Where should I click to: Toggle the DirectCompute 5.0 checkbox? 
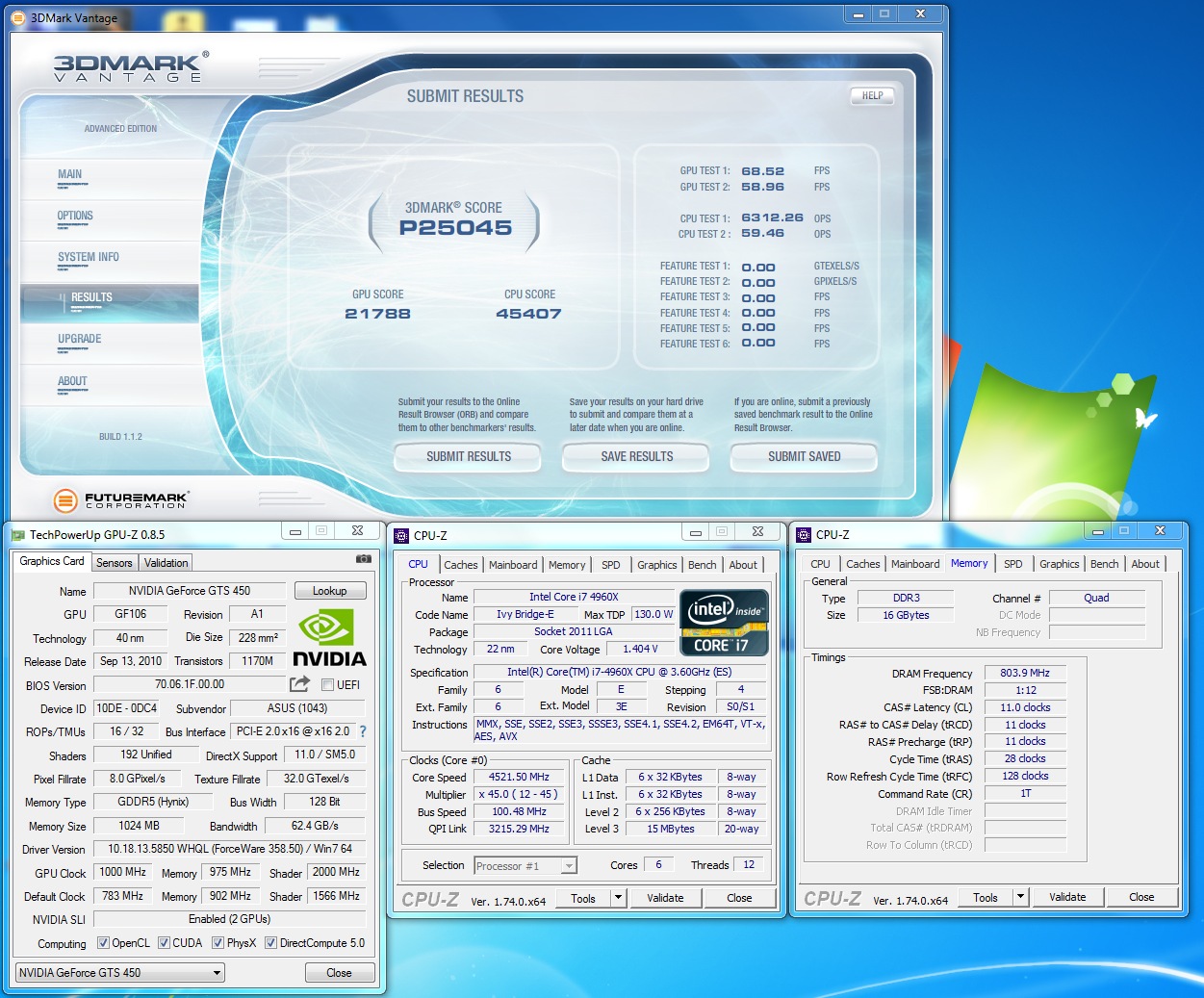[x=270, y=943]
